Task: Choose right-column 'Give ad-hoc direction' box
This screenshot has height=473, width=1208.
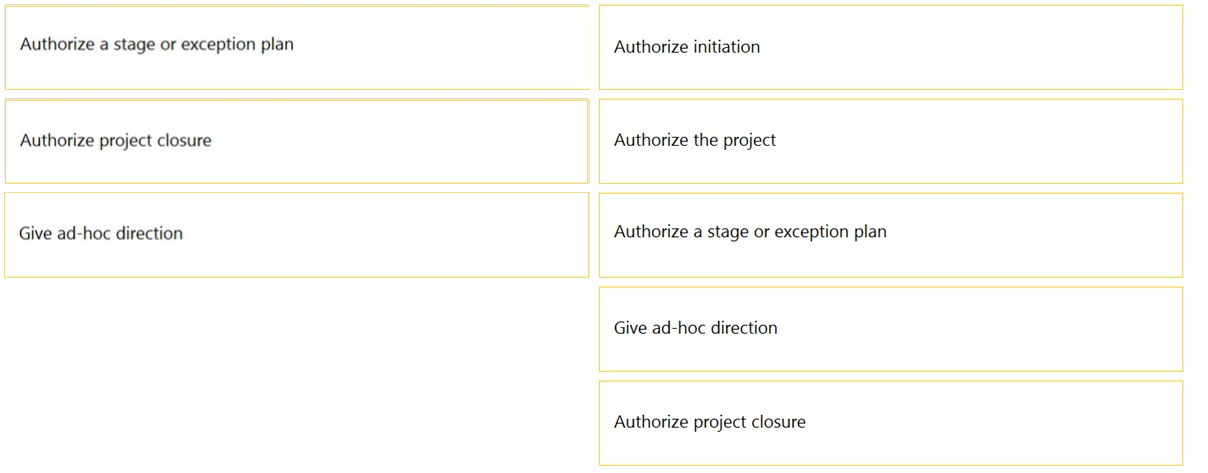Action: pyautogui.click(x=891, y=329)
